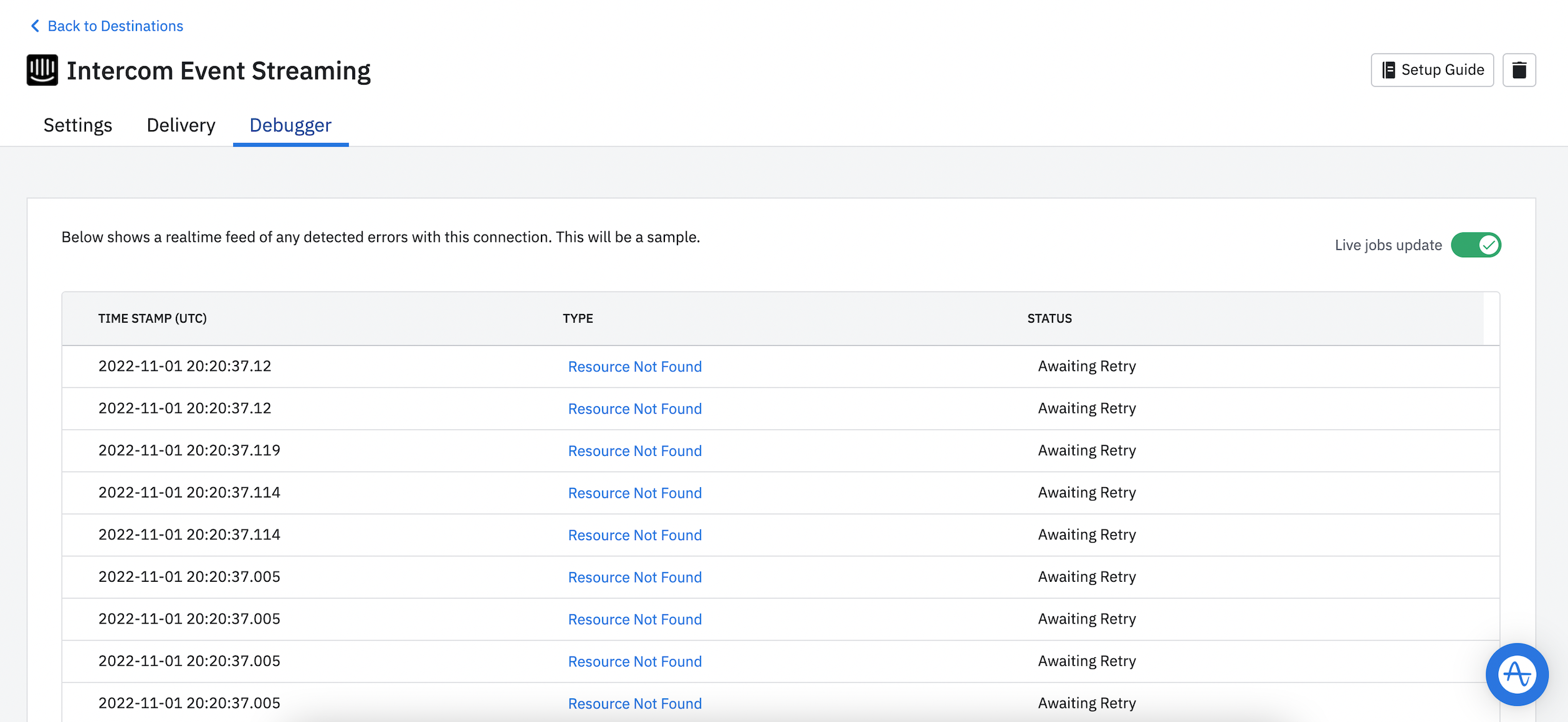
Task: Click the TYPE column header
Action: (577, 318)
